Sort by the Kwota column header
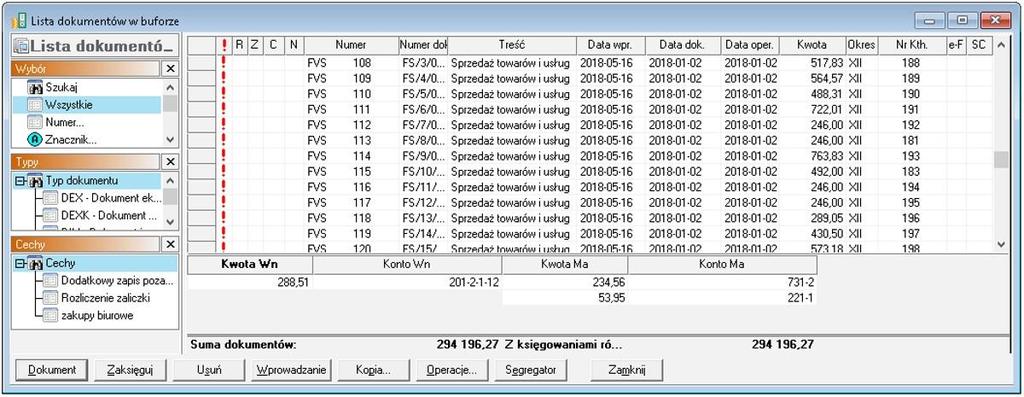1024x397 pixels. [812, 45]
